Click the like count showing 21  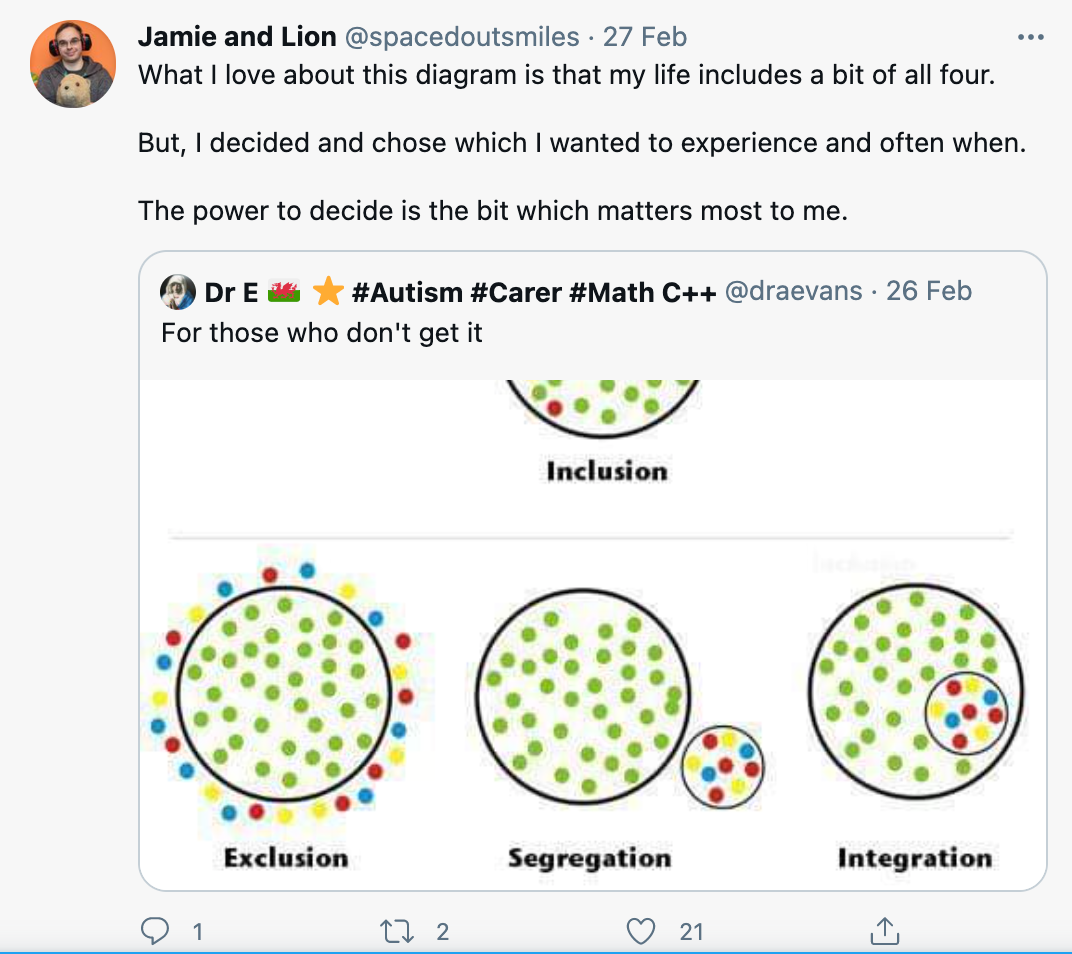(x=692, y=932)
